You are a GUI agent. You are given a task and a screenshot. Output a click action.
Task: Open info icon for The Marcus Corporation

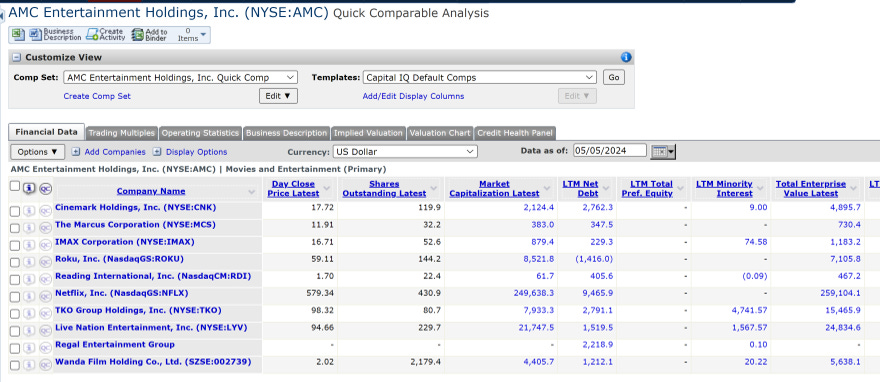[29, 228]
